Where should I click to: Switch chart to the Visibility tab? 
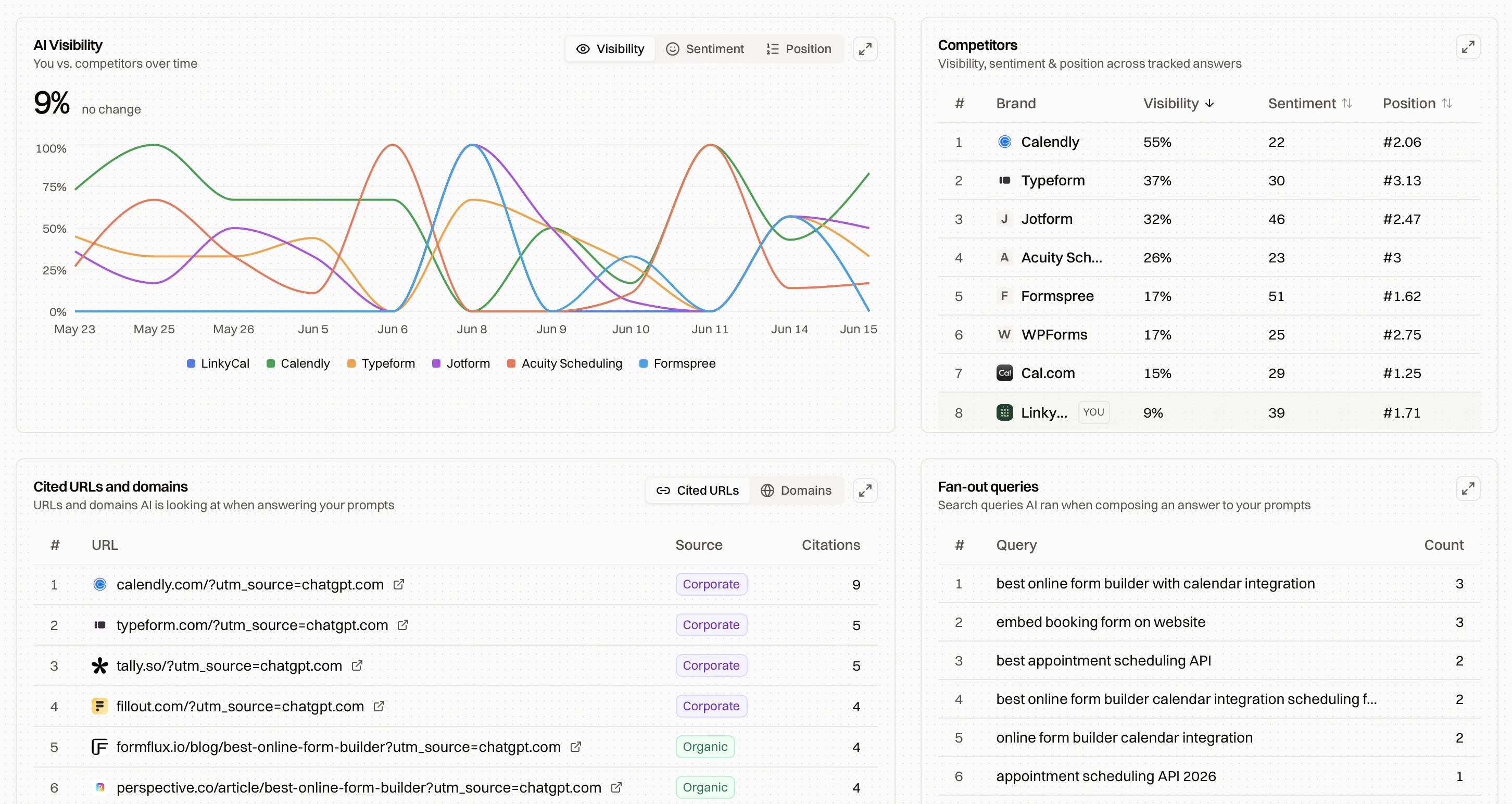pos(610,49)
